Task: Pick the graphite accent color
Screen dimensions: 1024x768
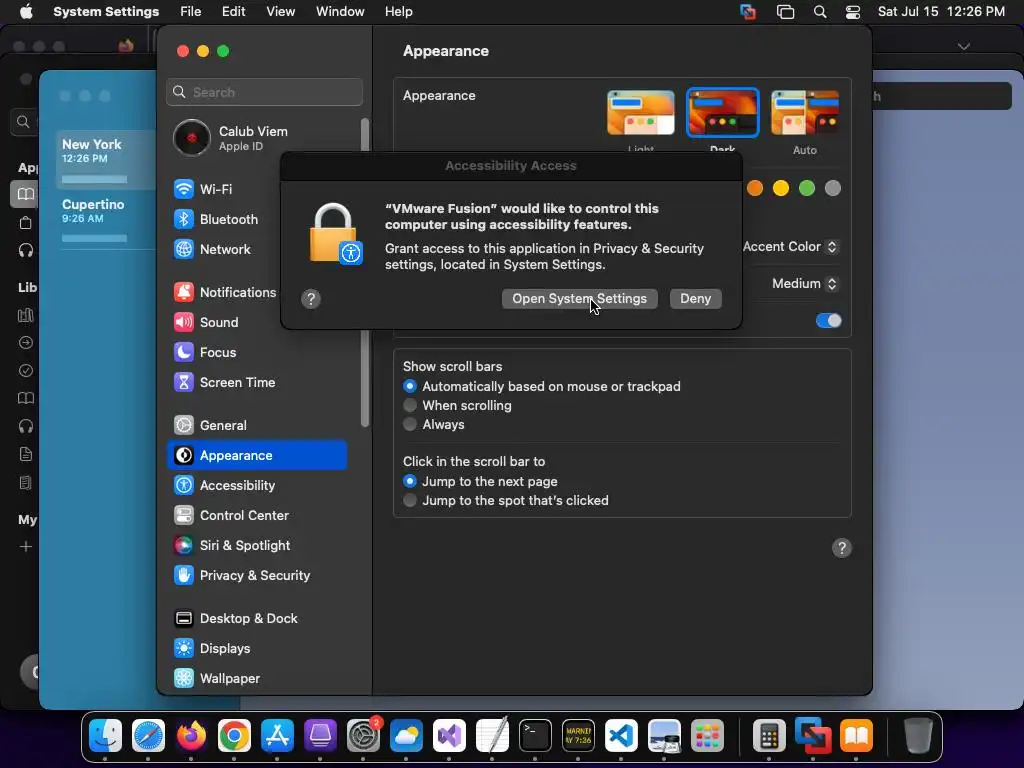Action: pos(833,189)
